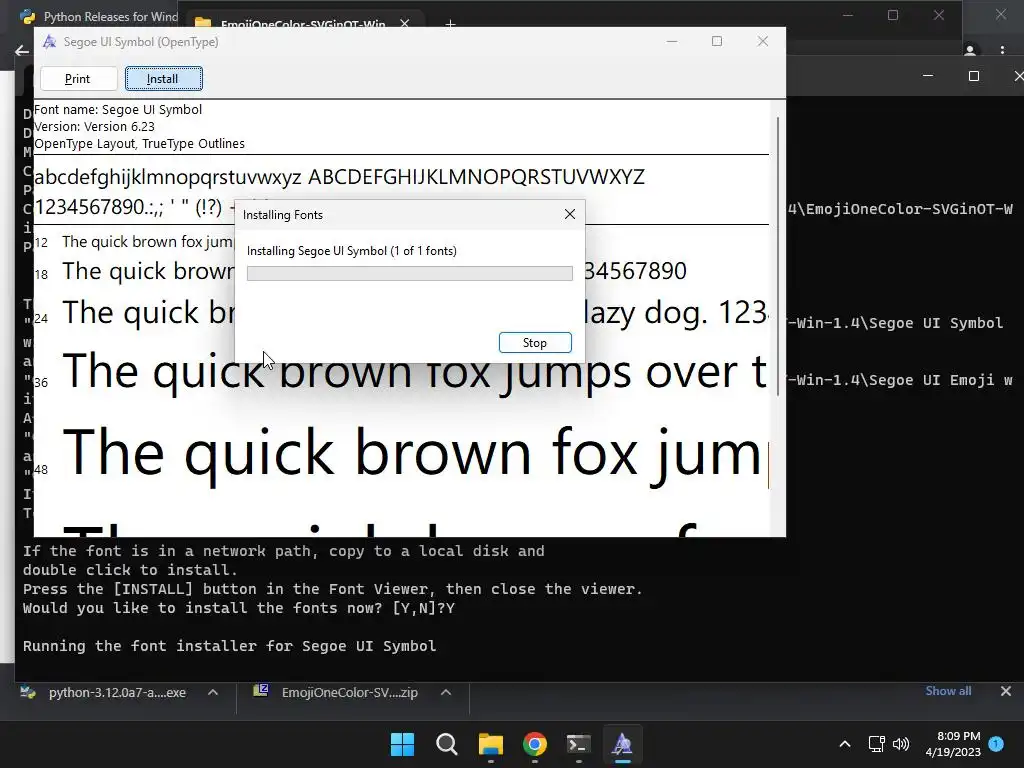Open the notification badge icon
Image resolution: width=1024 pixels, height=768 pixels.
996,743
